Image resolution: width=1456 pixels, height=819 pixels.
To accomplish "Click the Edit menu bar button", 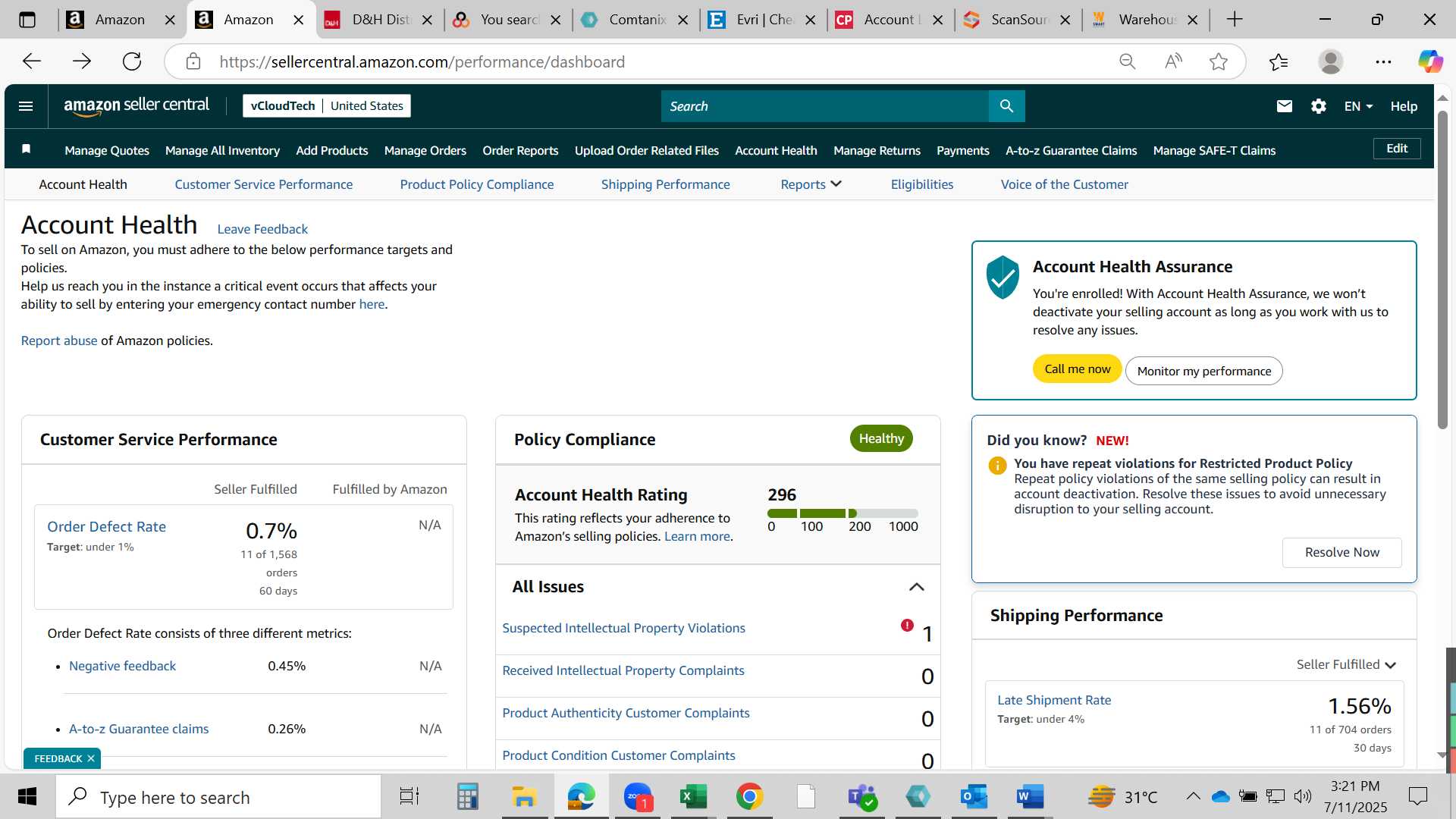I will tap(1397, 149).
